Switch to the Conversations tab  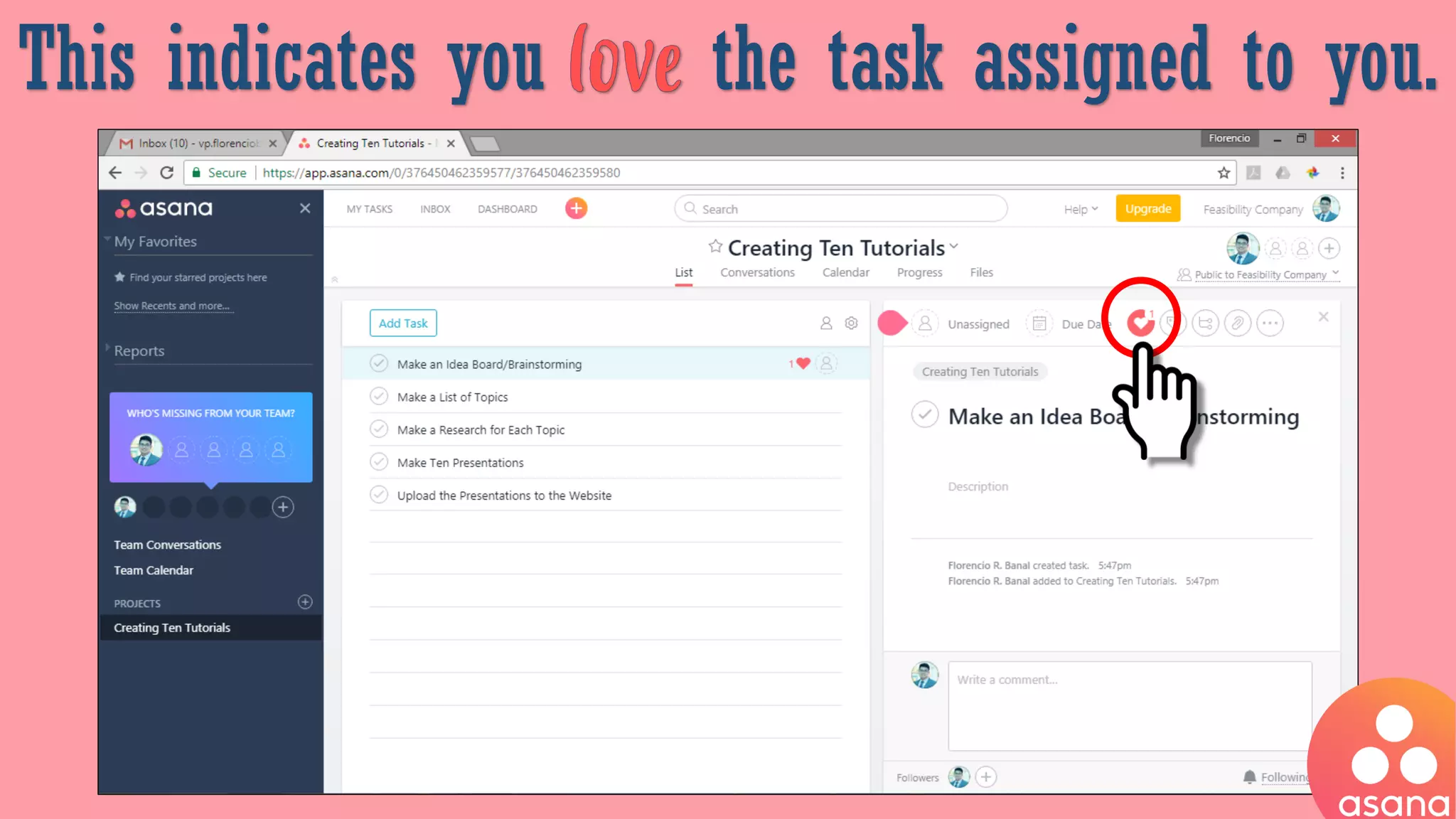point(757,272)
